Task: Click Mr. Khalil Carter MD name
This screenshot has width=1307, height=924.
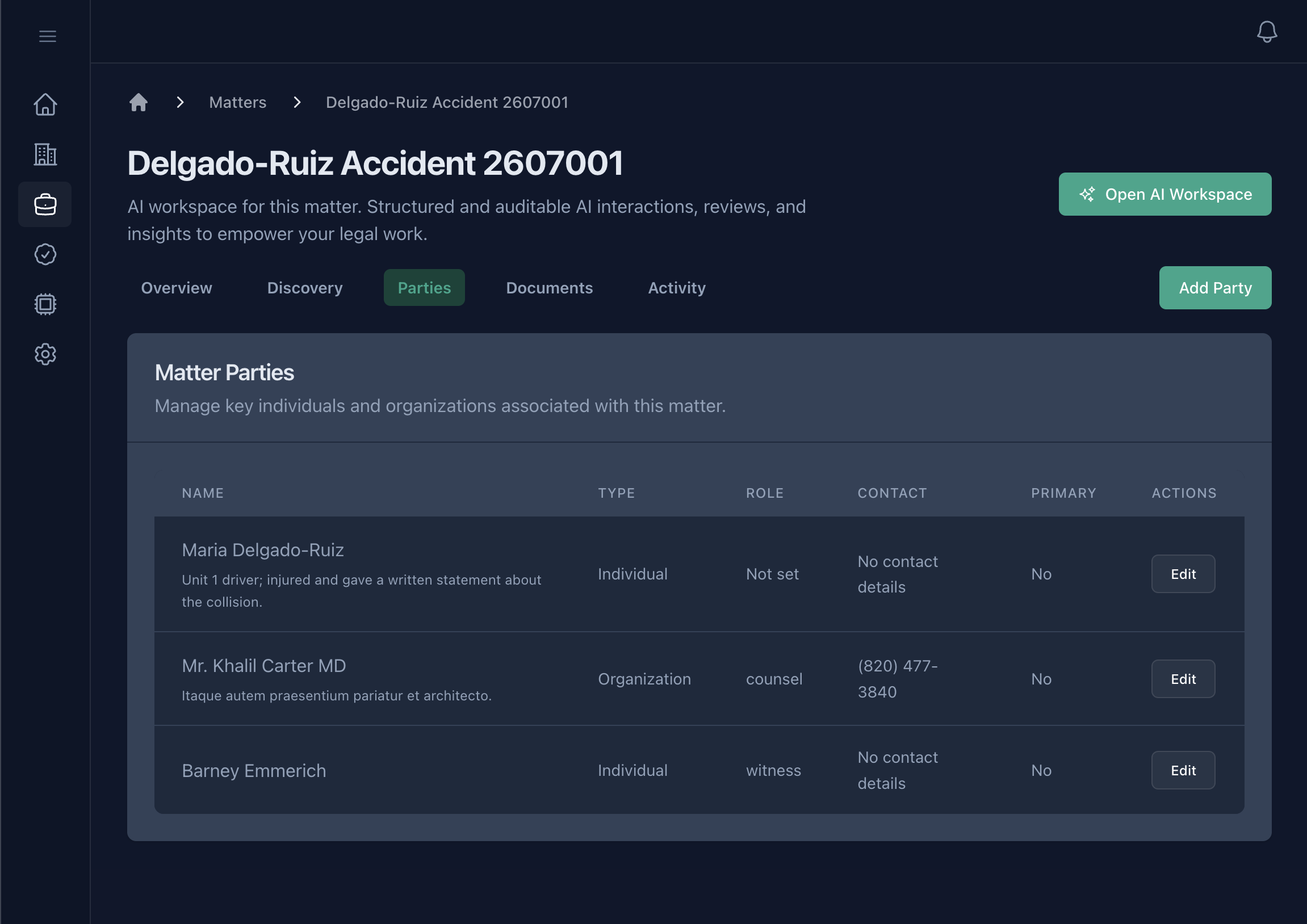Action: pos(263,666)
